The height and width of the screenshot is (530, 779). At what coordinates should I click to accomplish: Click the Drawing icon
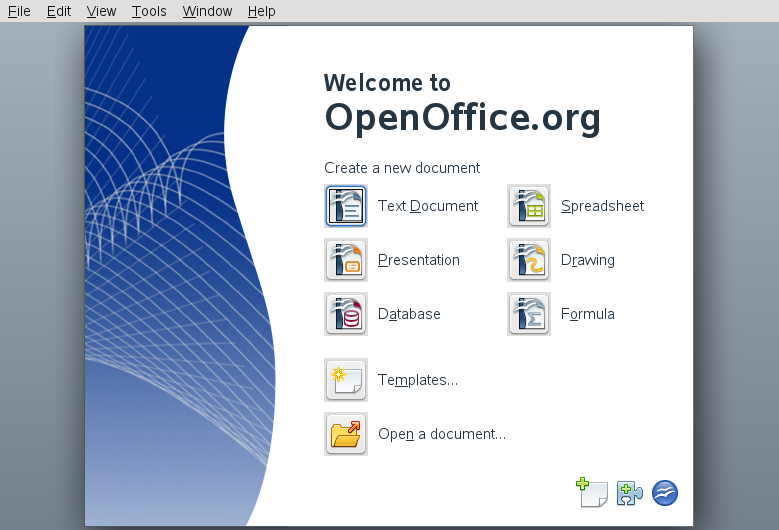click(529, 260)
